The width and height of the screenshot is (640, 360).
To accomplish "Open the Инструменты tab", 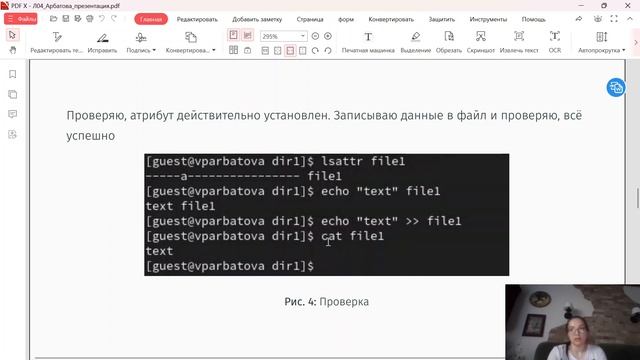I will click(x=488, y=19).
